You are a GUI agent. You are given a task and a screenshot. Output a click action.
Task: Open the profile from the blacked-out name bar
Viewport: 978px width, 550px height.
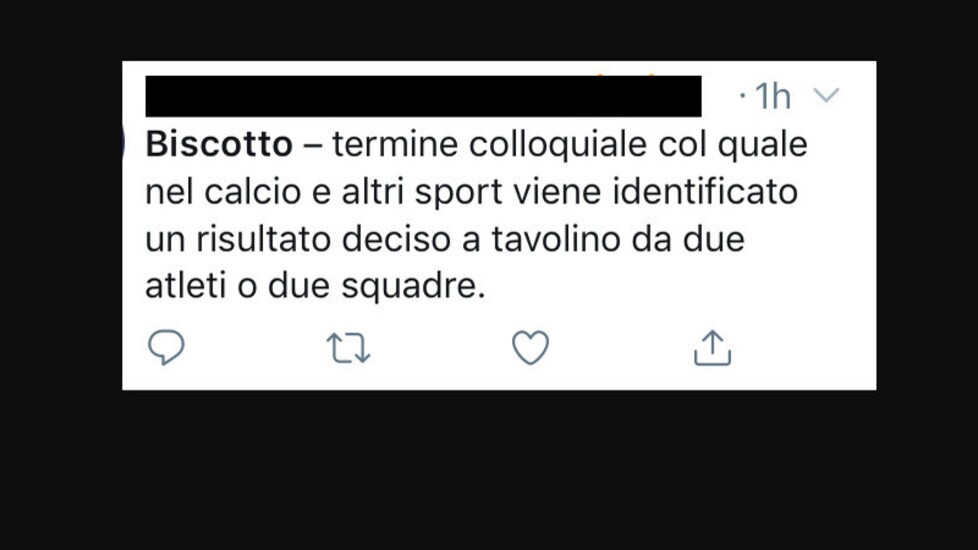423,96
